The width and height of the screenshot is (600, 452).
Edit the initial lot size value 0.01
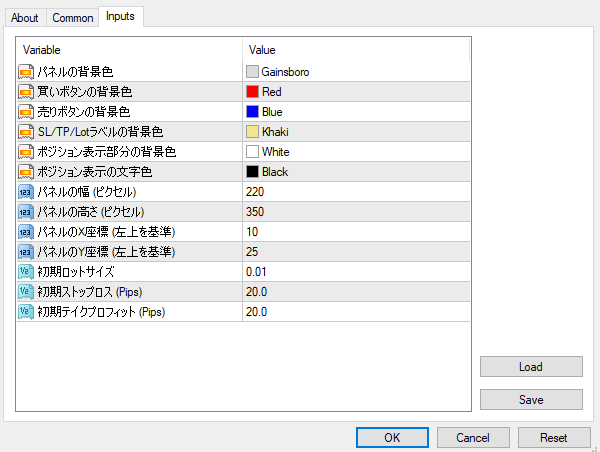pos(356,272)
